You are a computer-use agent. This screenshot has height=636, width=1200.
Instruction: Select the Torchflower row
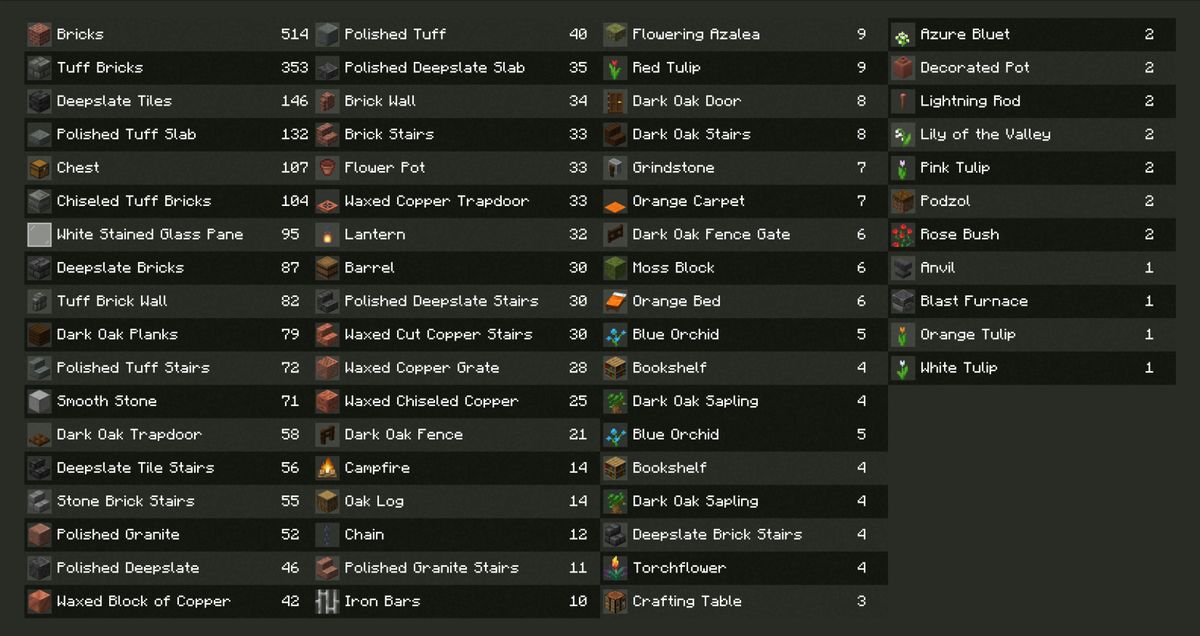point(743,568)
